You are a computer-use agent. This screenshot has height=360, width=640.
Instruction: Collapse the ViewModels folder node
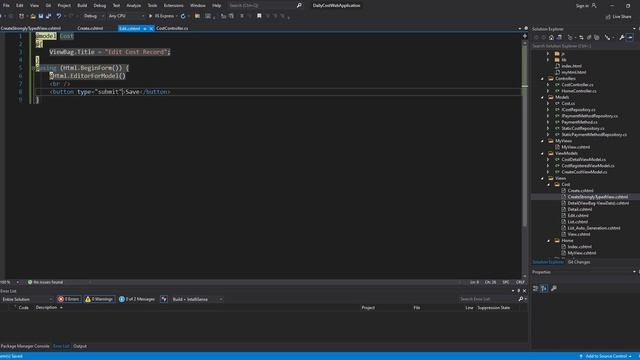coord(542,153)
